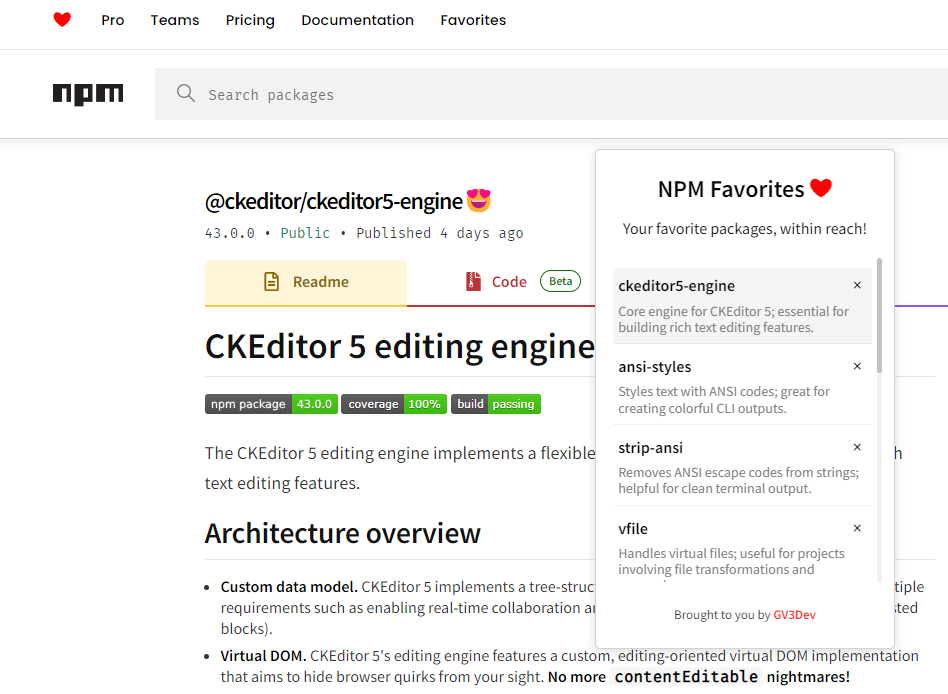Image resolution: width=948 pixels, height=694 pixels.
Task: Click the Search packages input field
Action: pos(400,93)
